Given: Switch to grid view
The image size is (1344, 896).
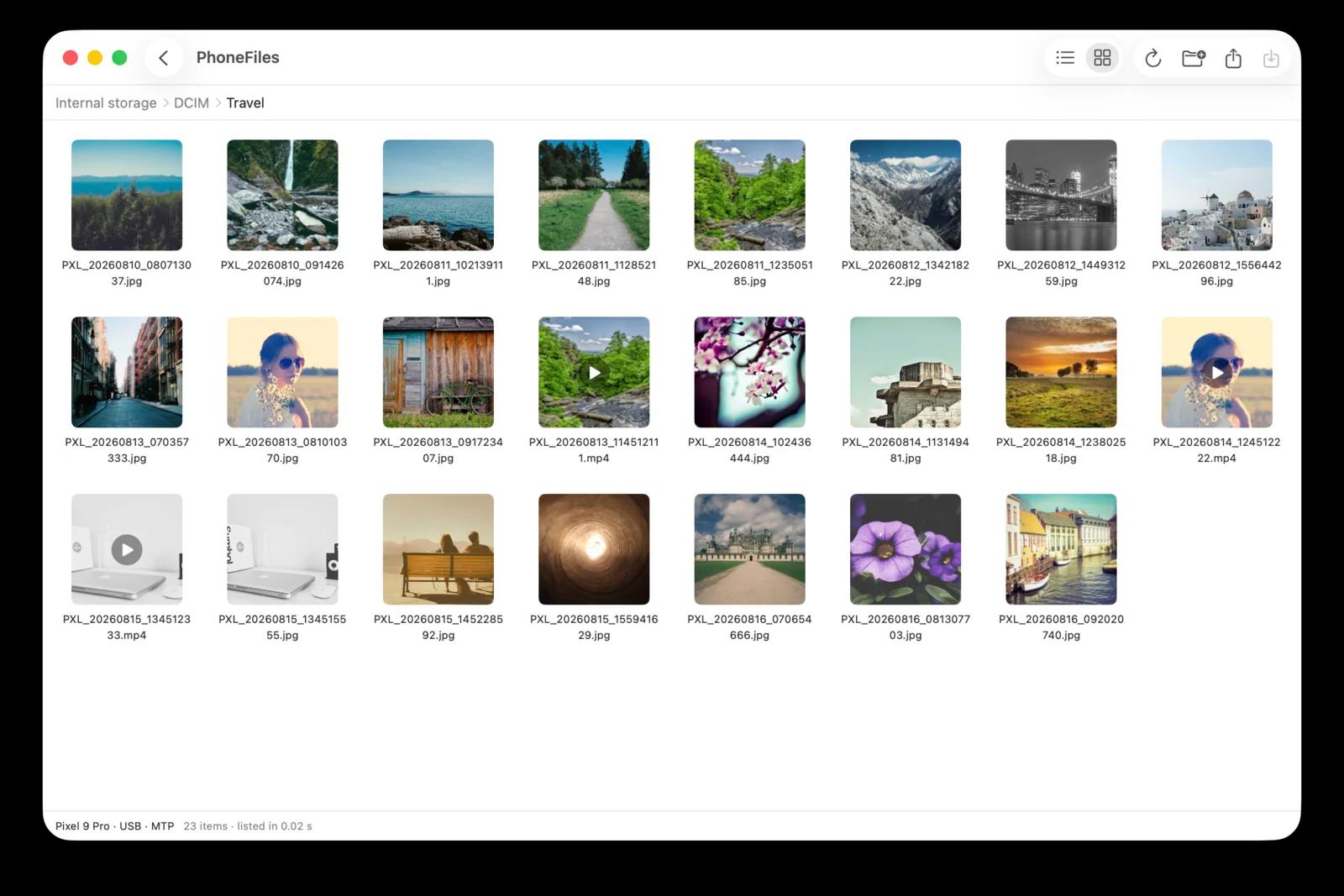Looking at the screenshot, I should tap(1102, 57).
